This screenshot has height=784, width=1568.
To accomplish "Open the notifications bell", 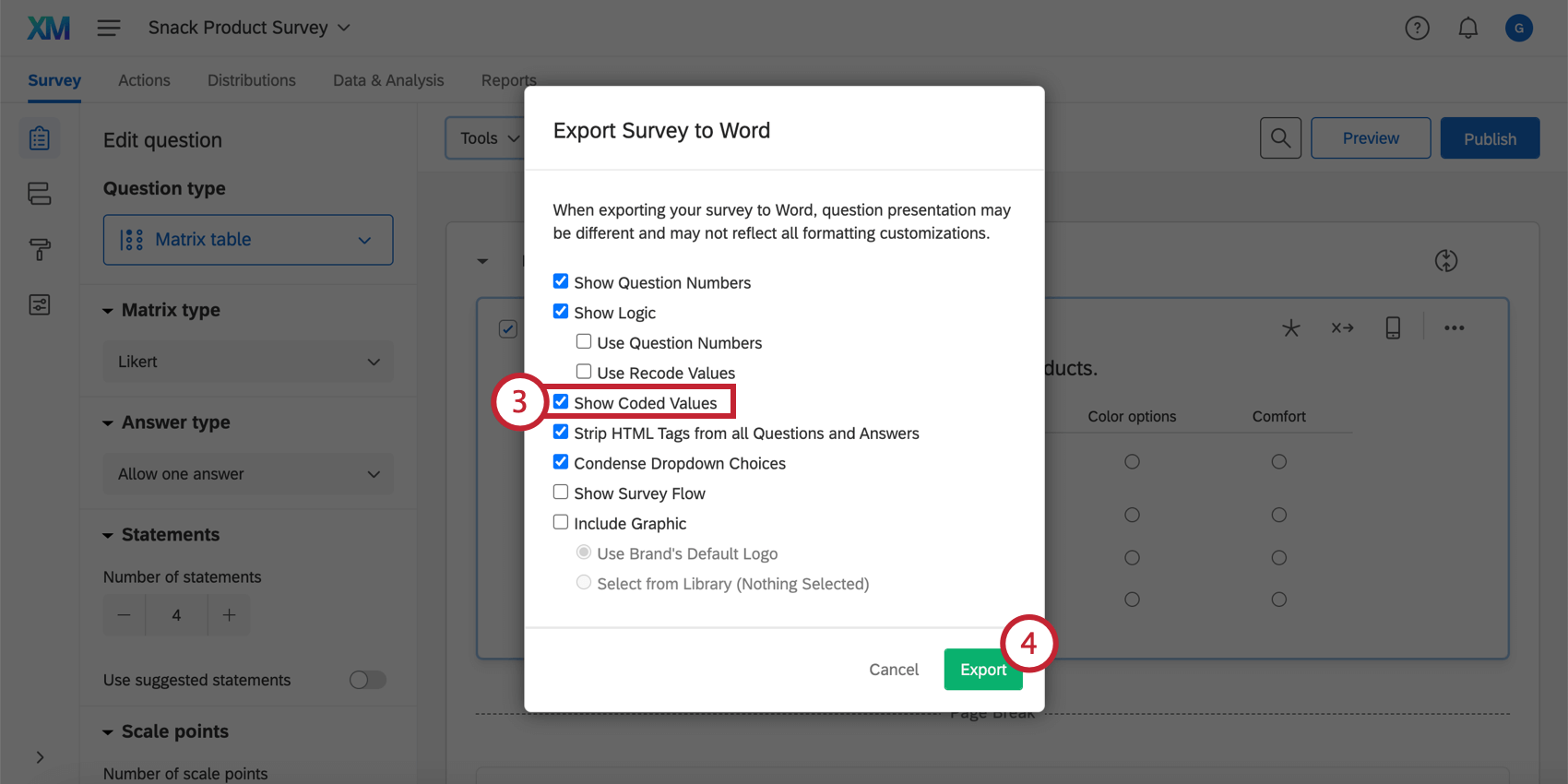I will (x=1467, y=29).
